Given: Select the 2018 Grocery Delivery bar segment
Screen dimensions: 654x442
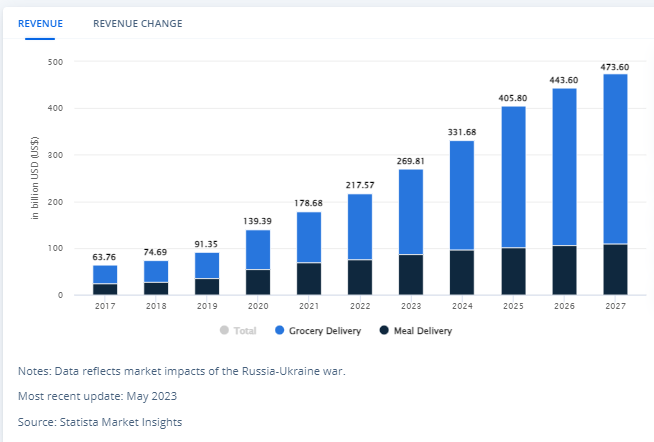Looking at the screenshot, I should (156, 271).
